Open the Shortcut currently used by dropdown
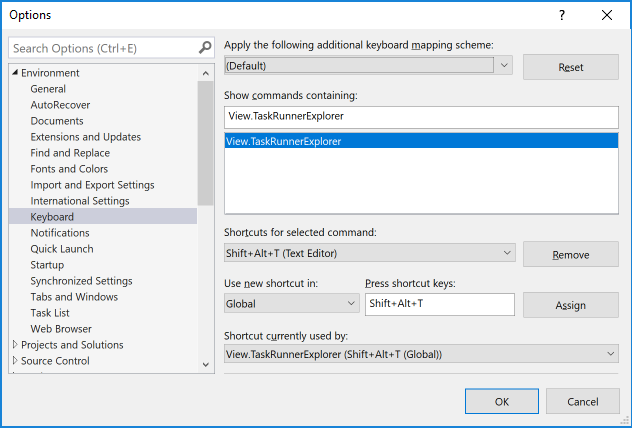This screenshot has height=428, width=632. click(x=610, y=354)
